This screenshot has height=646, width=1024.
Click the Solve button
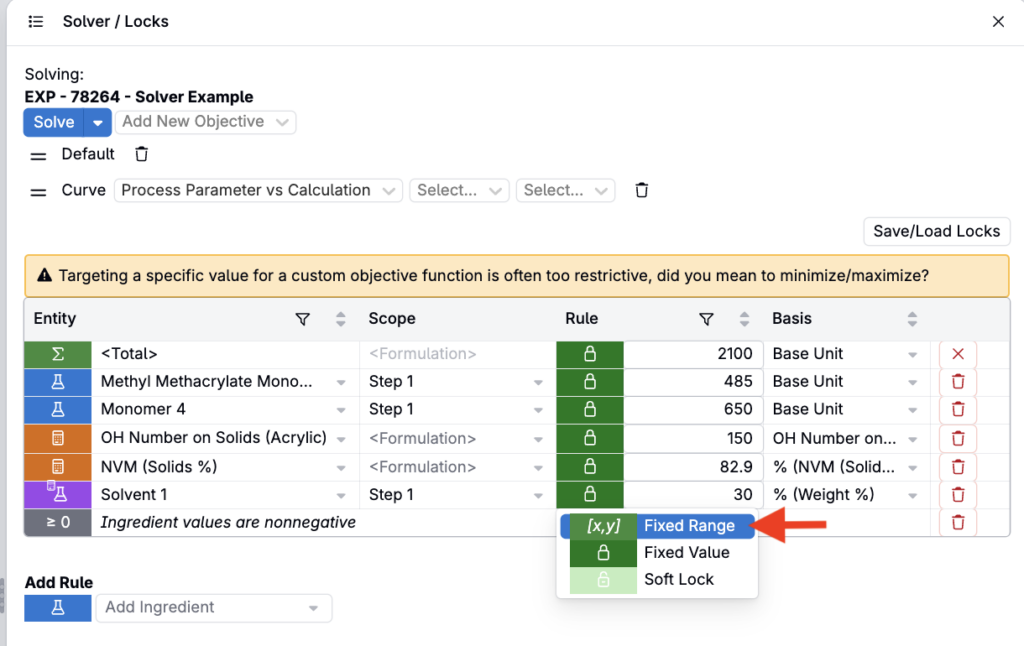click(x=54, y=122)
